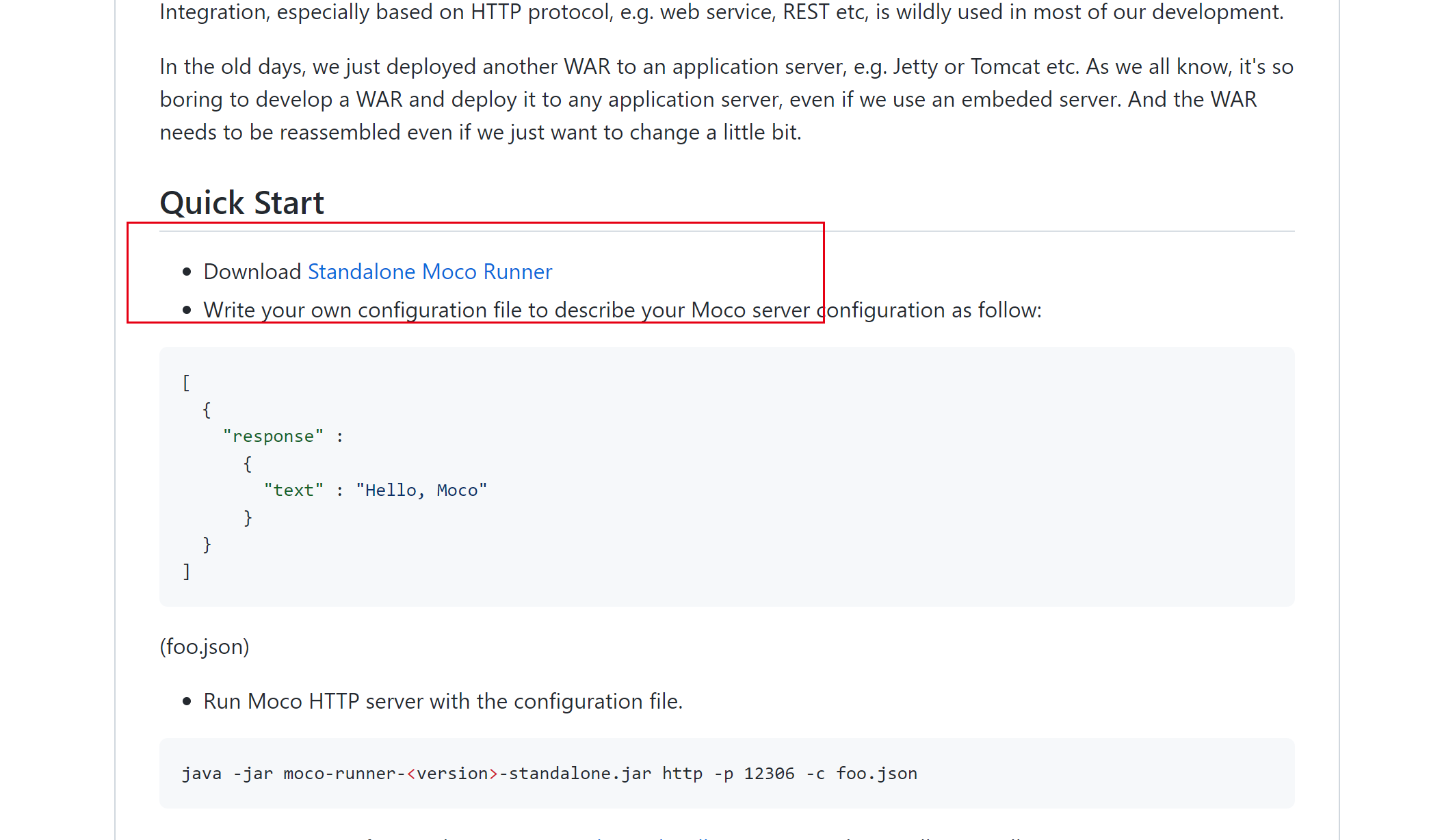Click the "Hello, Moco" string value
Viewport: 1442px width, 840px height.
click(421, 490)
